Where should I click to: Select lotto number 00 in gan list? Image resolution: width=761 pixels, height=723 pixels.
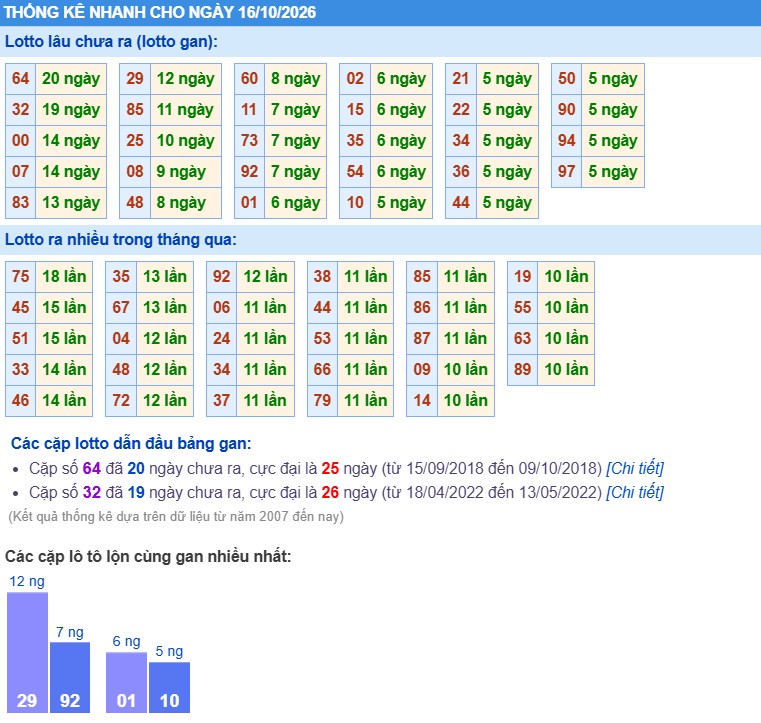coord(20,141)
